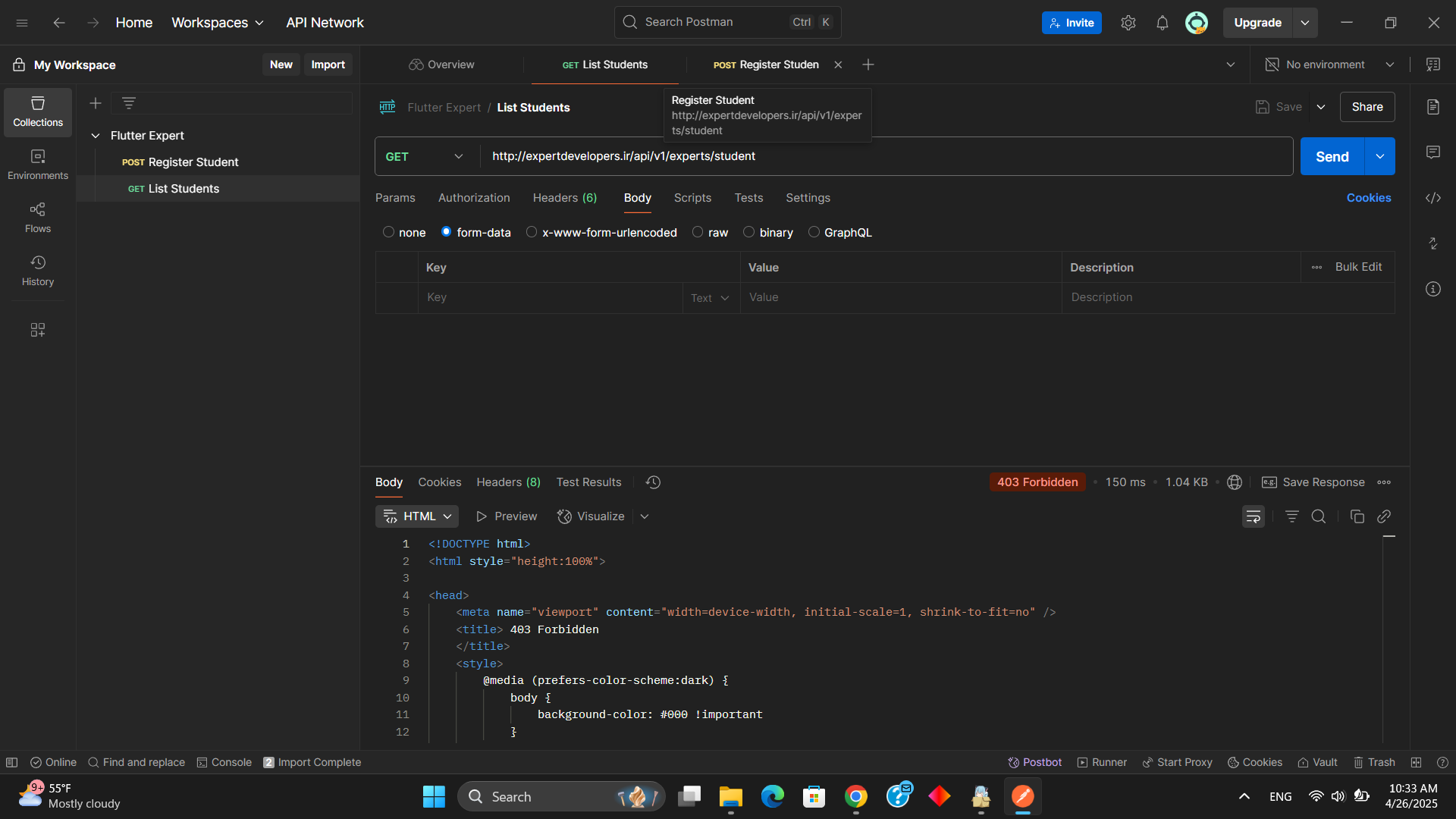The height and width of the screenshot is (819, 1456).
Task: Open the notifications bell icon
Action: 1163,23
